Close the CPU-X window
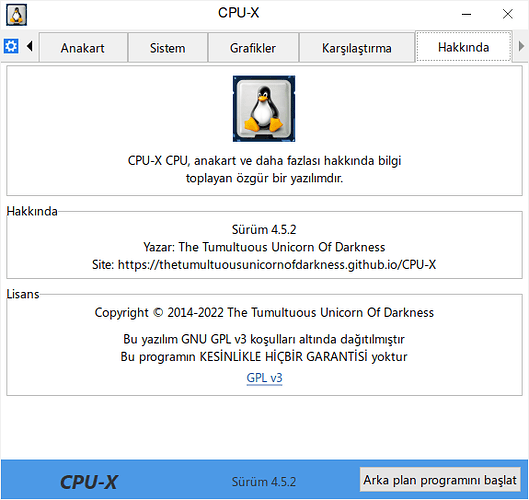 pos(507,14)
